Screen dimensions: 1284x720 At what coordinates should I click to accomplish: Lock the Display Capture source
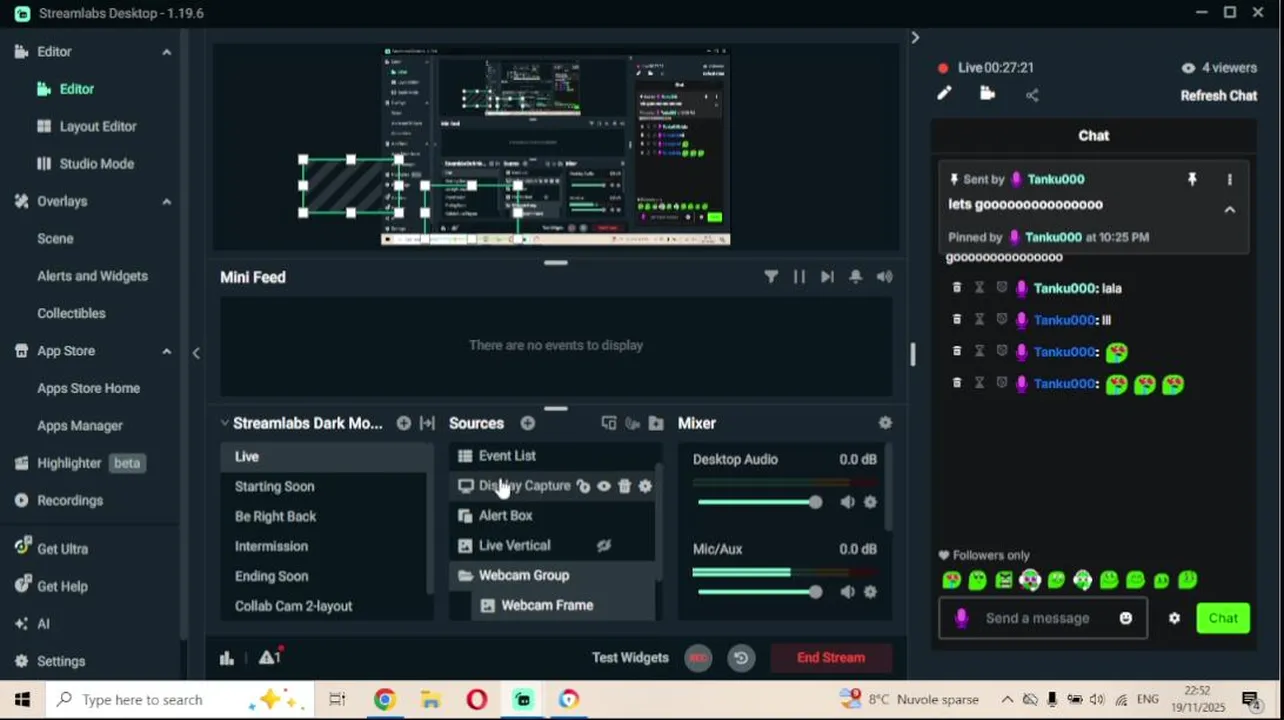[583, 486]
